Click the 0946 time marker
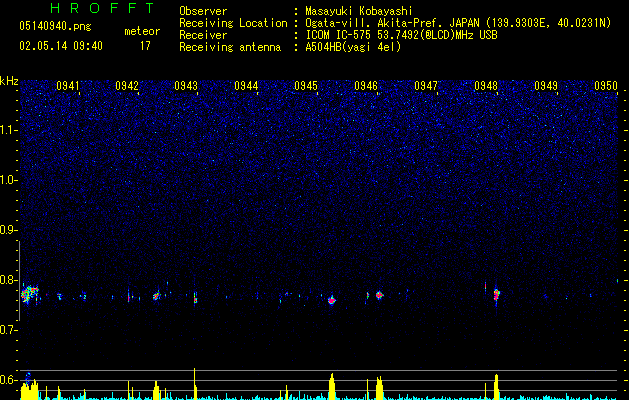This screenshot has width=629, height=400. [366, 86]
